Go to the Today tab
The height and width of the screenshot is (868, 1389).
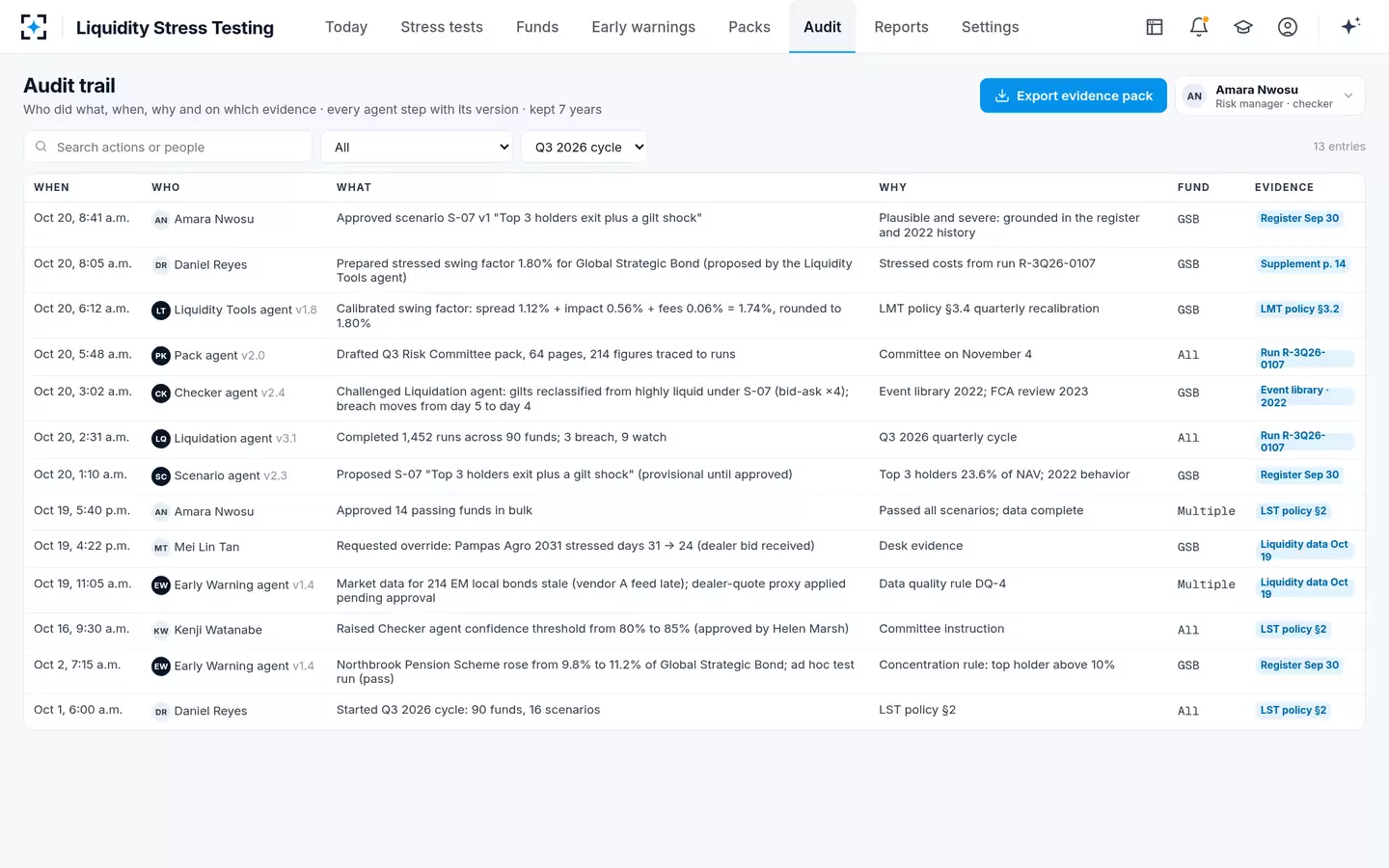pos(346,27)
